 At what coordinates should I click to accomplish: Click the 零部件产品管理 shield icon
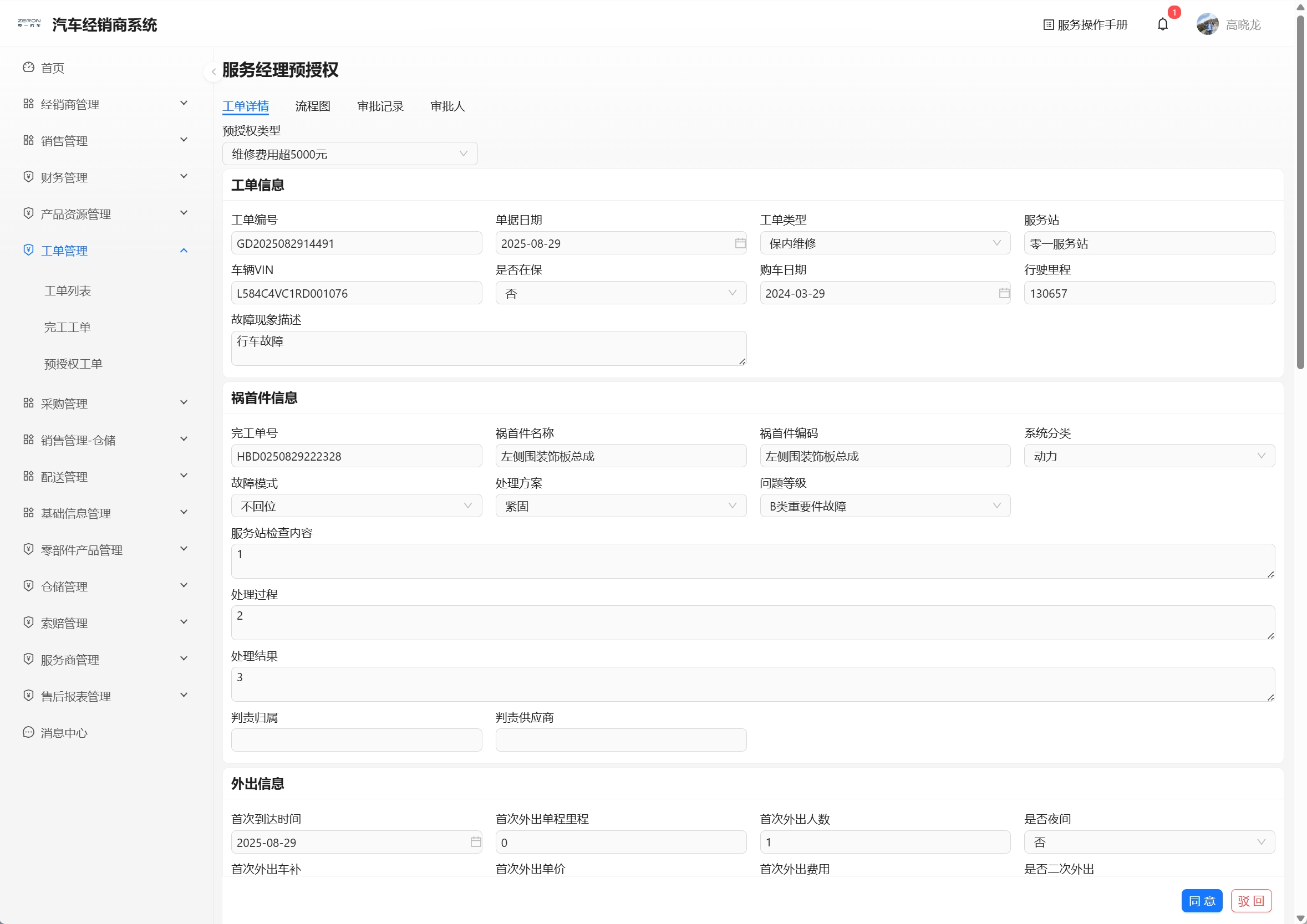coord(28,549)
